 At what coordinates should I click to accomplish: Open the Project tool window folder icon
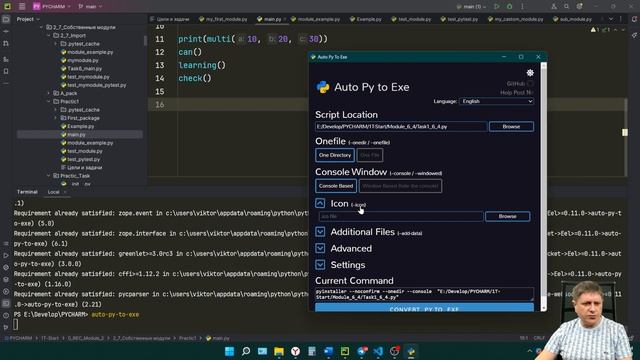[x=6, y=19]
